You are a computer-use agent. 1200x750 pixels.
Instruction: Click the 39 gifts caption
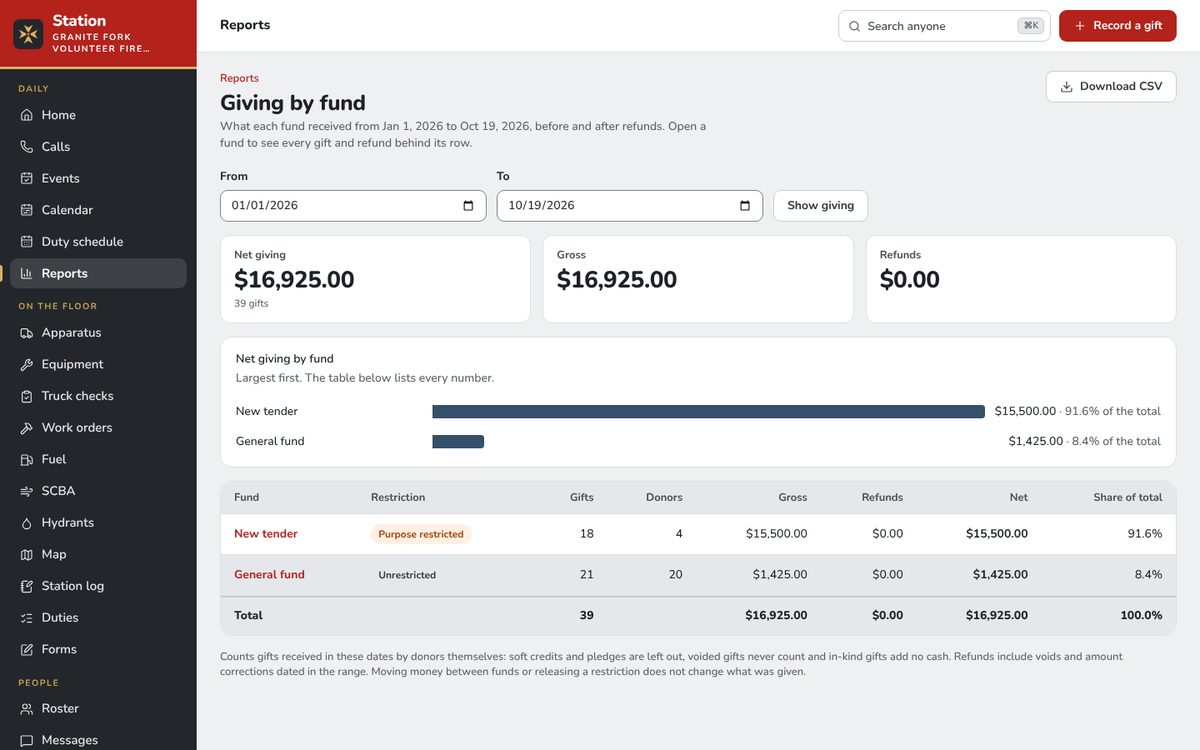(251, 303)
